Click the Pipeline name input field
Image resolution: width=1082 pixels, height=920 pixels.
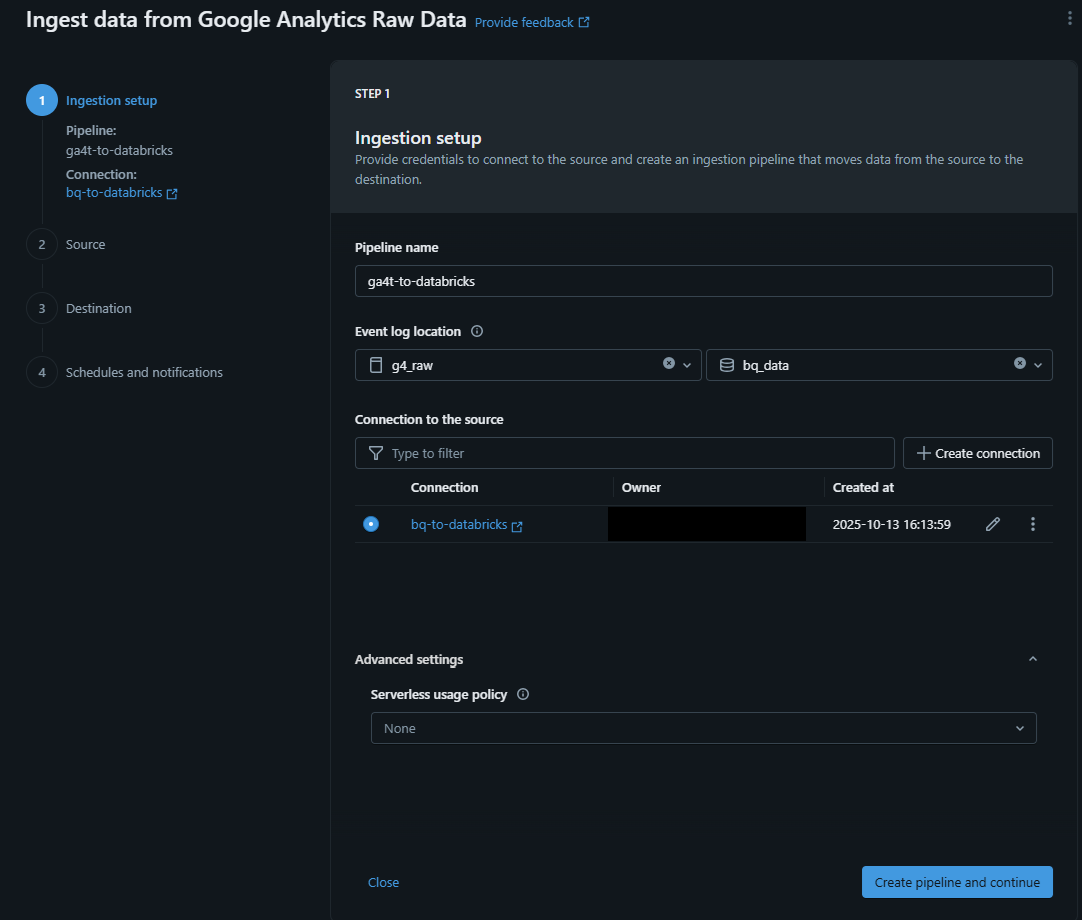(x=703, y=281)
